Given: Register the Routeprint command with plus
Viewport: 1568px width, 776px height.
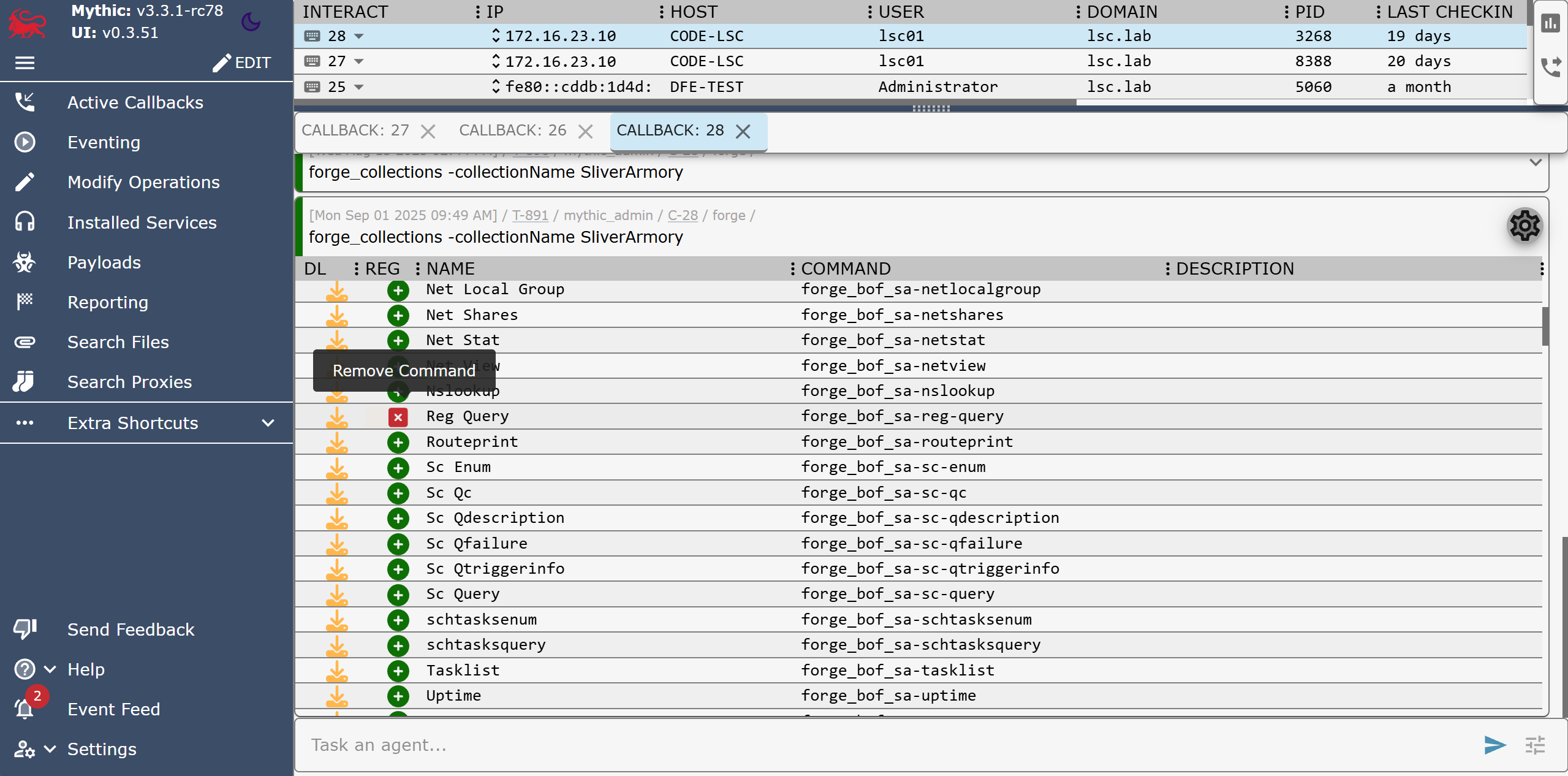Looking at the screenshot, I should (398, 442).
